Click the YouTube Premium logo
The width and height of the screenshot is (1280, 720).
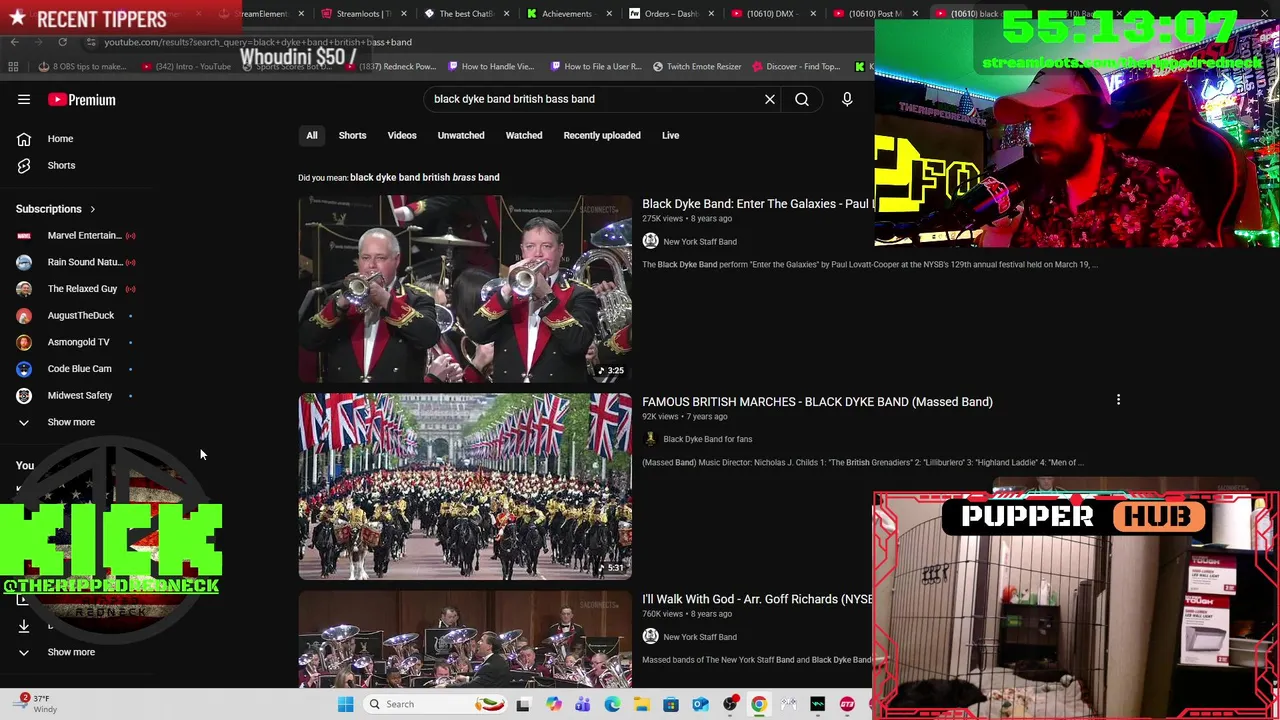[x=82, y=99]
